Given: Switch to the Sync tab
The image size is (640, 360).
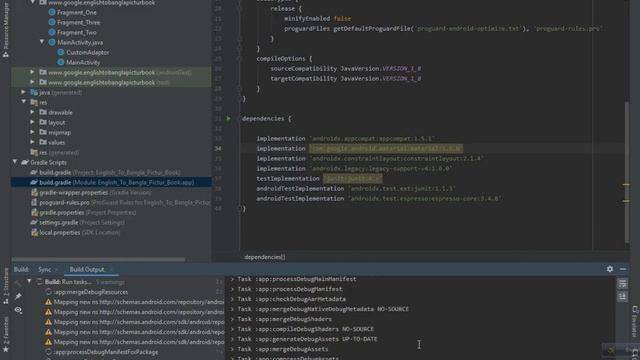Looking at the screenshot, I should click(44, 269).
